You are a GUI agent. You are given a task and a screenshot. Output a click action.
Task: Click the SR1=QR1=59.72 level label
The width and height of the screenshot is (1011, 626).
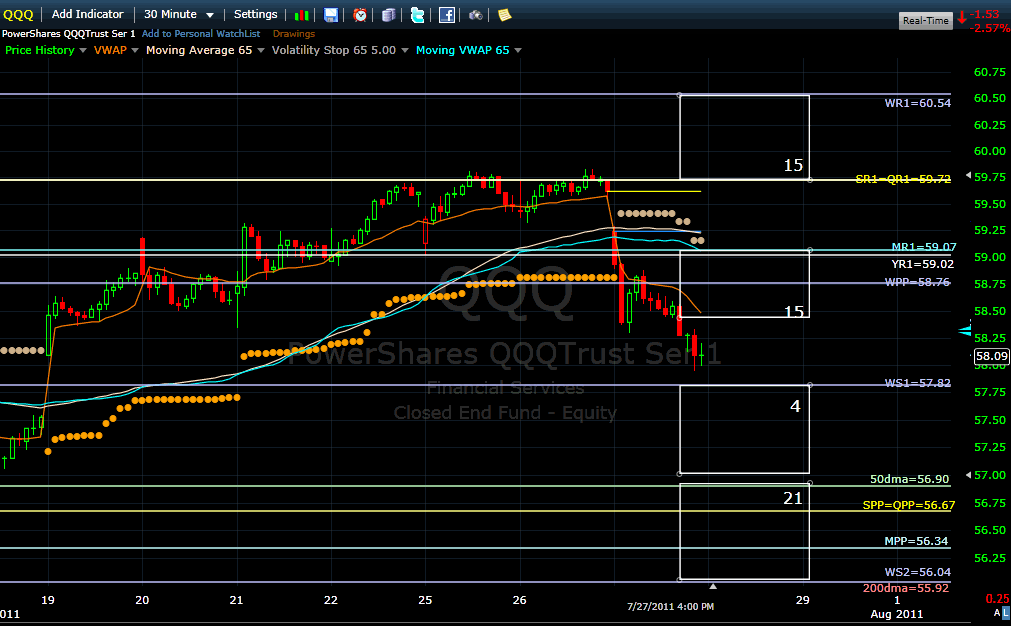903,179
